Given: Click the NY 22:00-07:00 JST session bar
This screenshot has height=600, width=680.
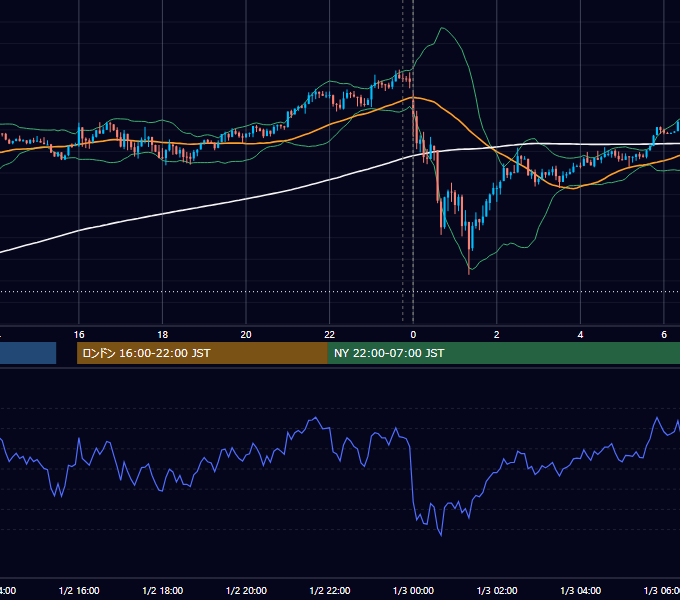Looking at the screenshot, I should point(503,353).
